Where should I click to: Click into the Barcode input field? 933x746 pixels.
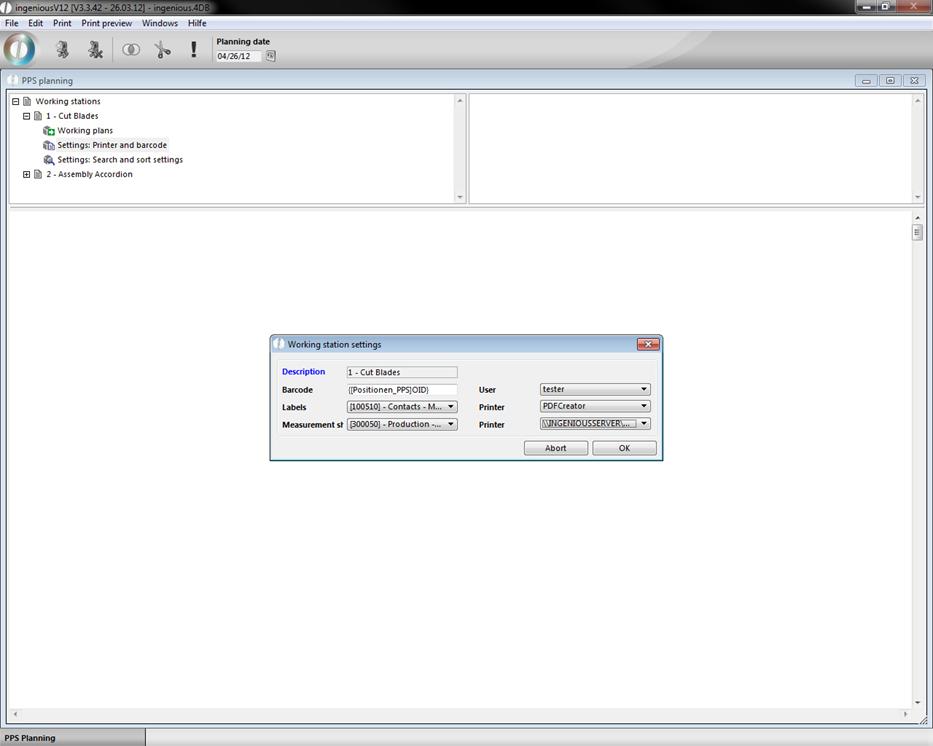401,389
